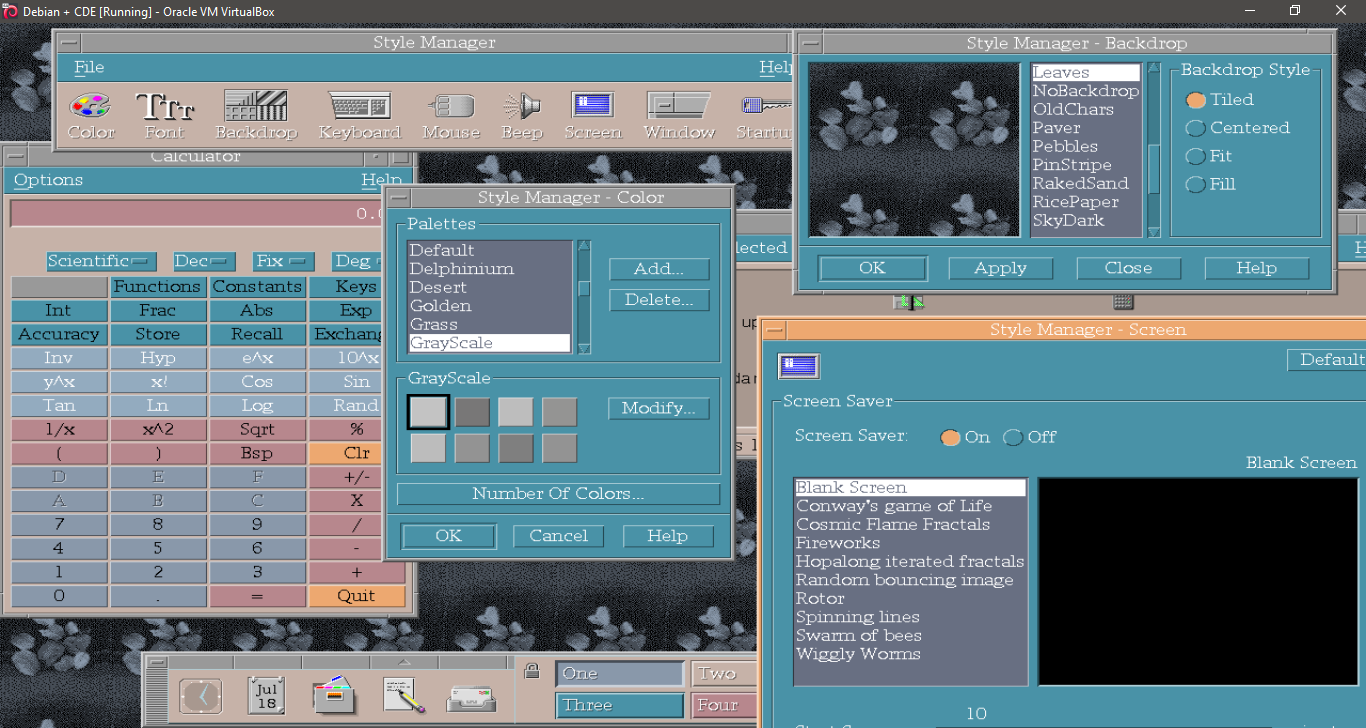Expand the Scientific mode dropdown
Screen dimensions: 1366x728
click(101, 261)
